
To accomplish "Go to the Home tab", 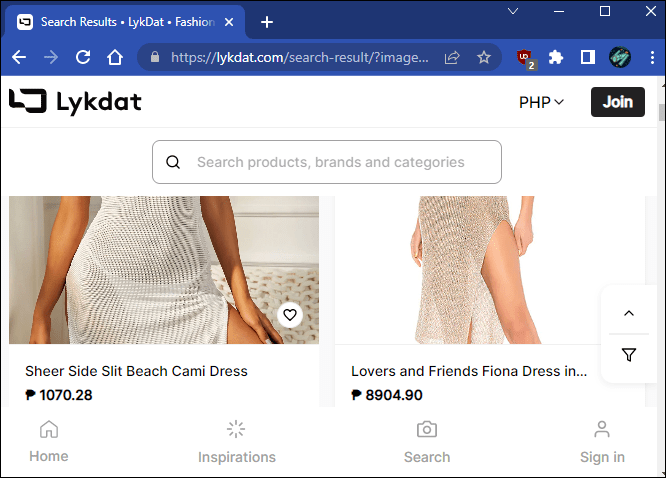I will [x=48, y=441].
